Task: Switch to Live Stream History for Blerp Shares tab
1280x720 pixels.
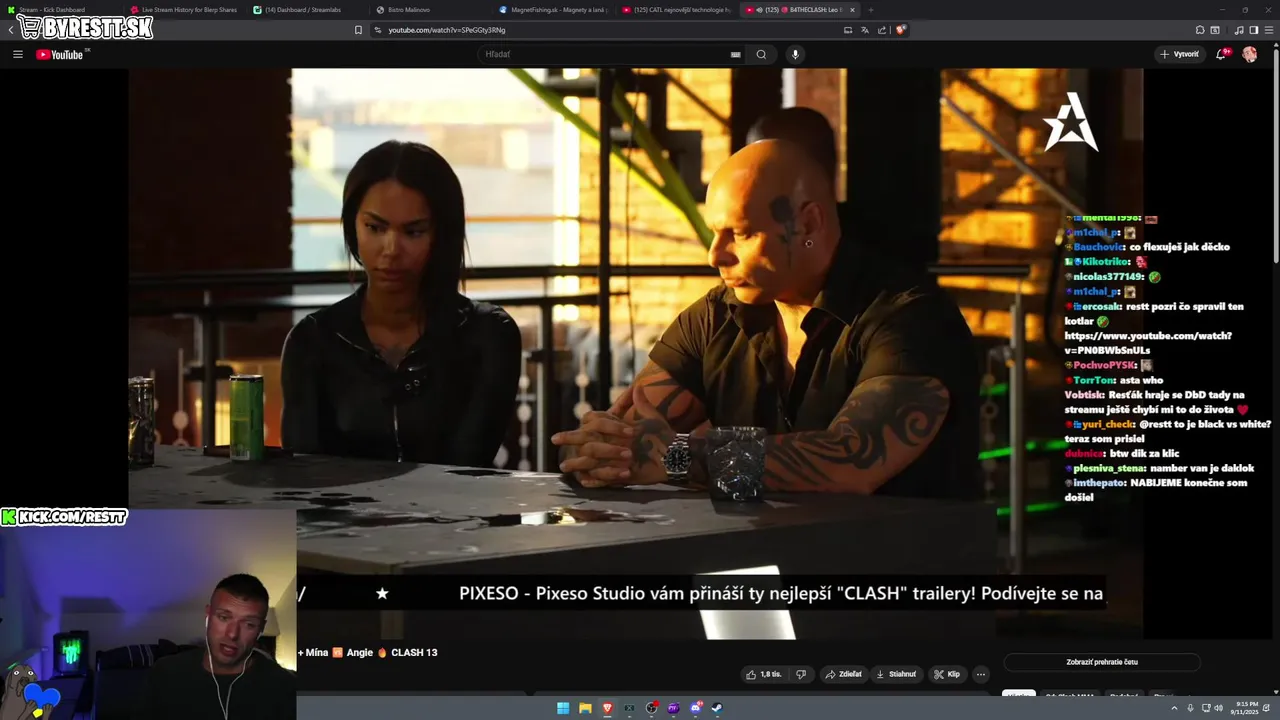Action: 184,9
